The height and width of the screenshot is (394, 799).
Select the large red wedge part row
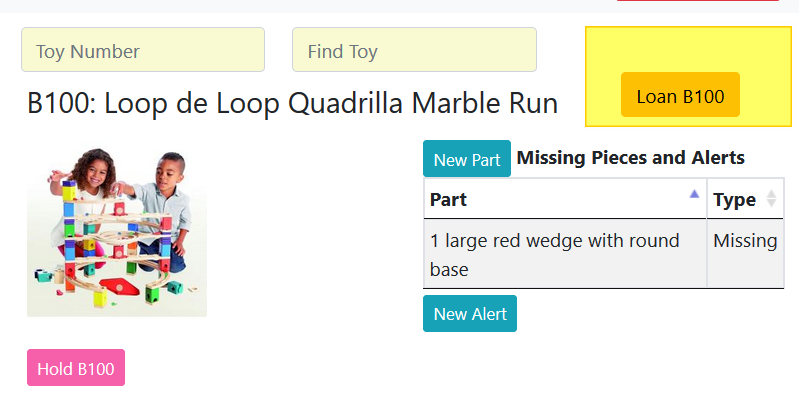[603, 253]
